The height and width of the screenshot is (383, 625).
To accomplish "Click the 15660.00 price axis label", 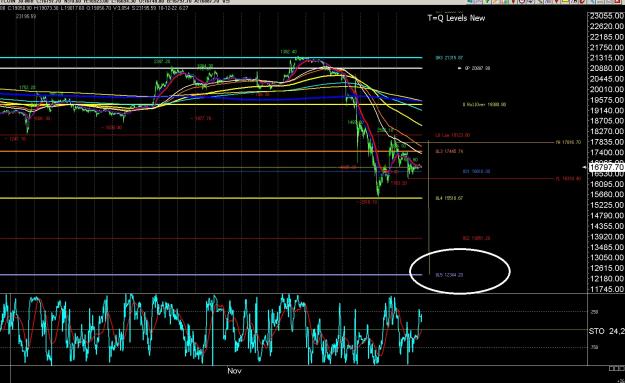I will pyautogui.click(x=607, y=194).
